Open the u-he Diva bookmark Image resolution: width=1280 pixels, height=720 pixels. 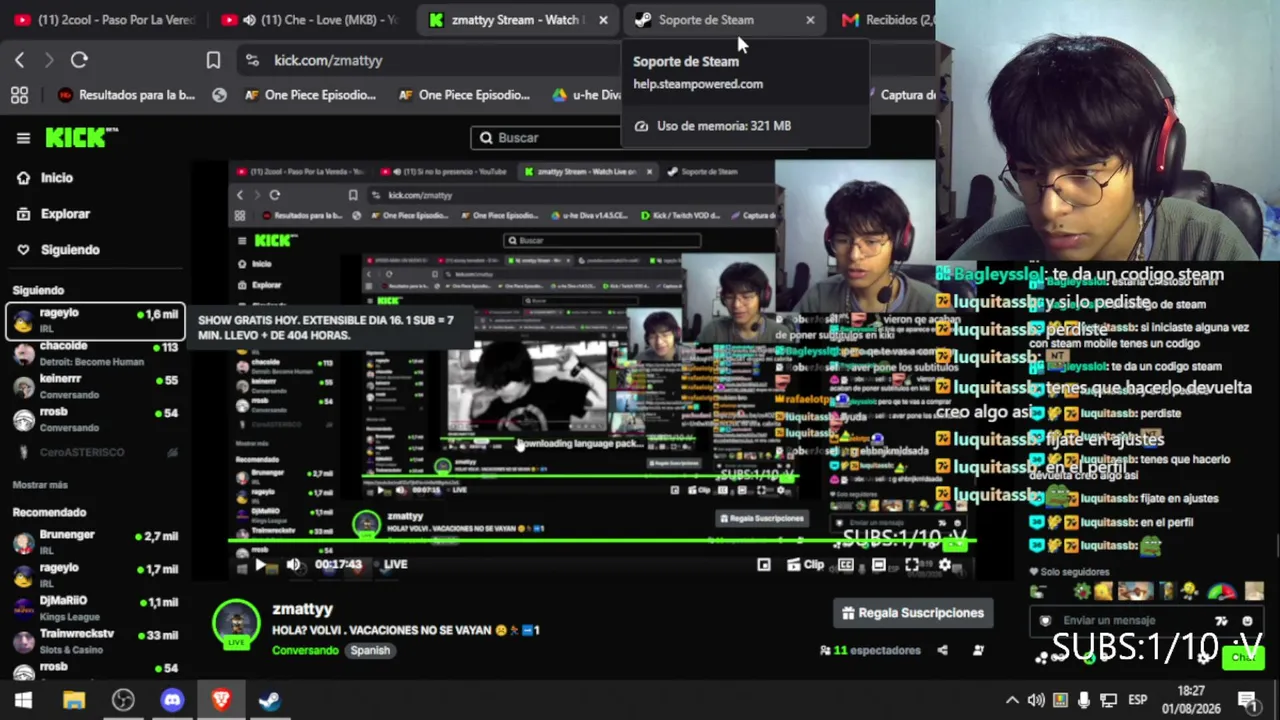pyautogui.click(x=586, y=95)
